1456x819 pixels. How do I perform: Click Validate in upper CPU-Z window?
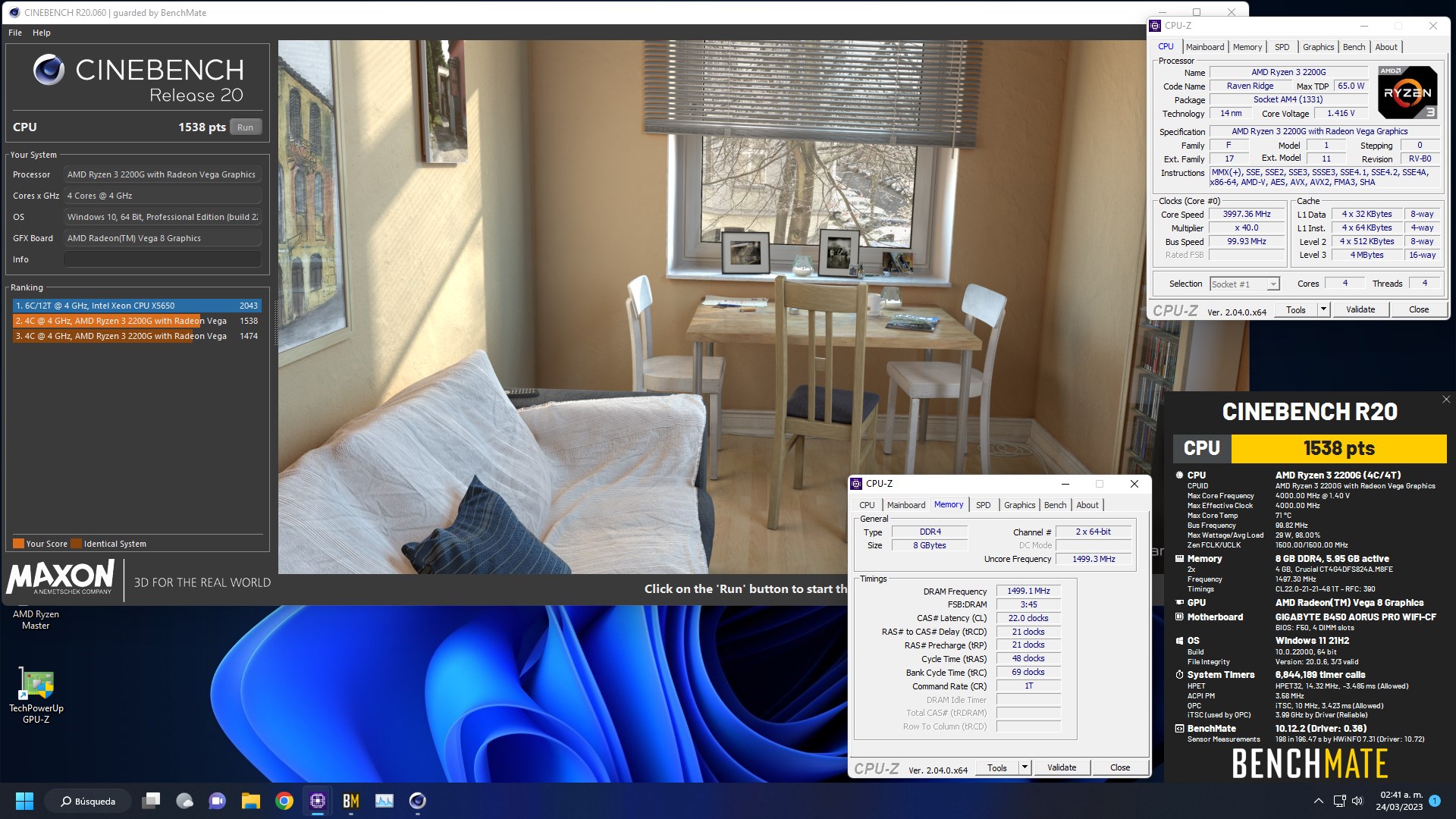coord(1360,309)
